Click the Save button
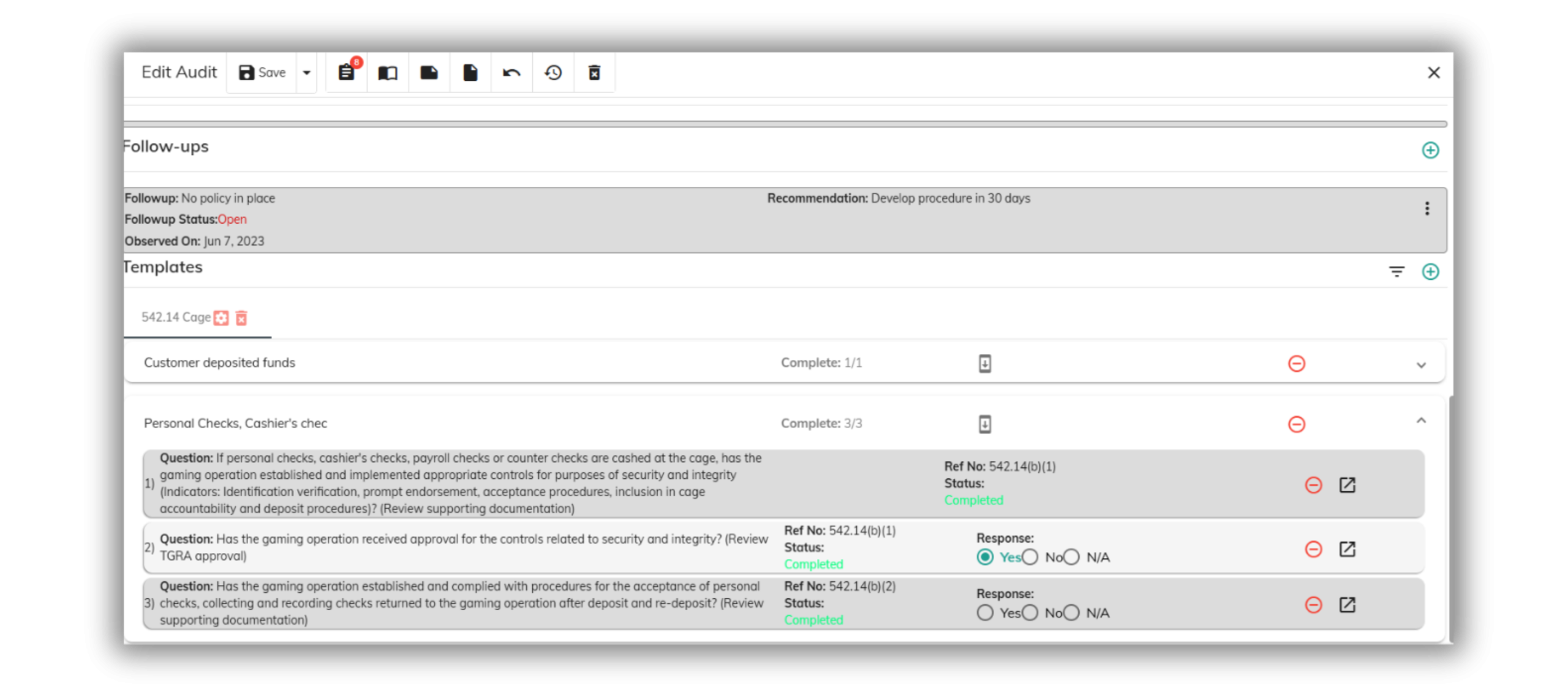The height and width of the screenshot is (697, 1568). [x=262, y=73]
